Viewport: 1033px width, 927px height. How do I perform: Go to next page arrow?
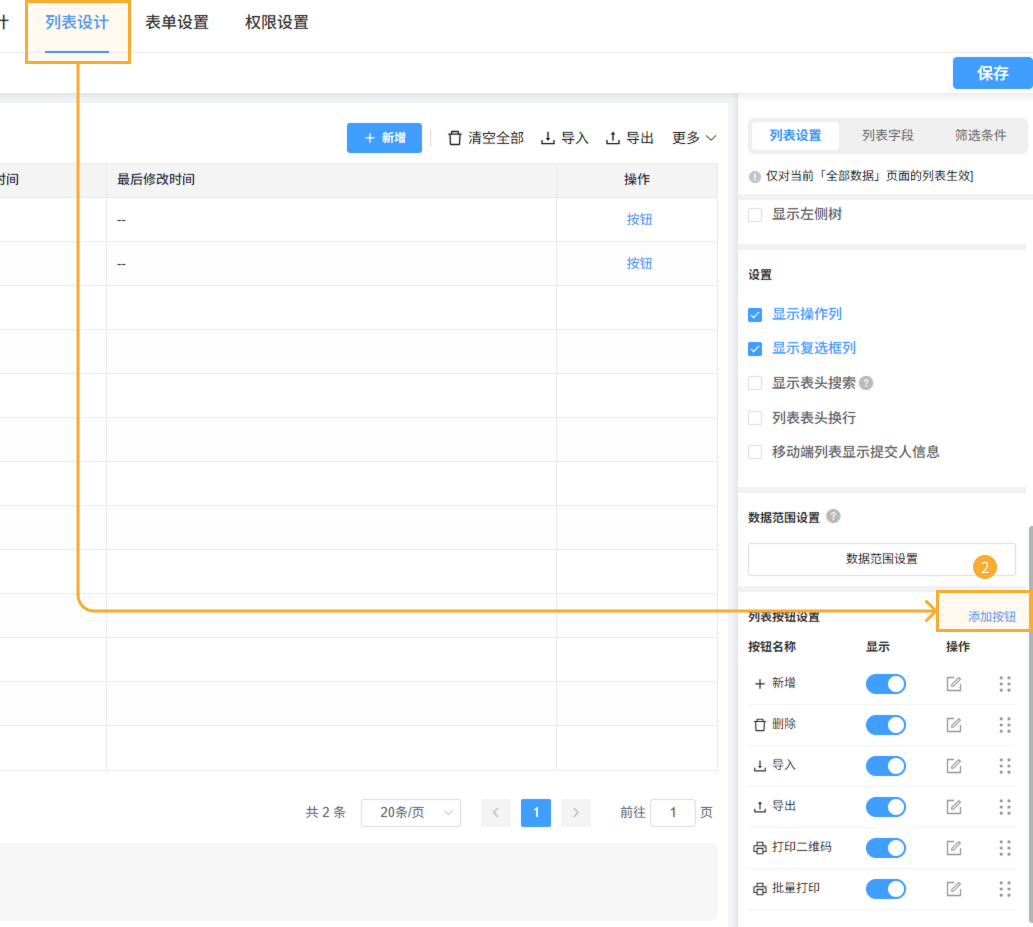coord(576,812)
